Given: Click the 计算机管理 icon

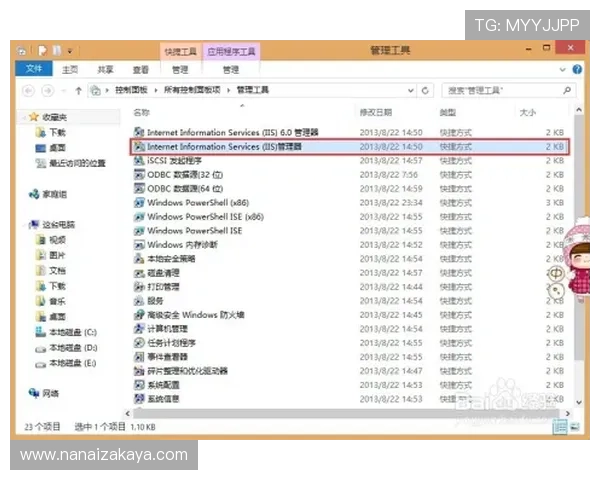Looking at the screenshot, I should pyautogui.click(x=139, y=329).
